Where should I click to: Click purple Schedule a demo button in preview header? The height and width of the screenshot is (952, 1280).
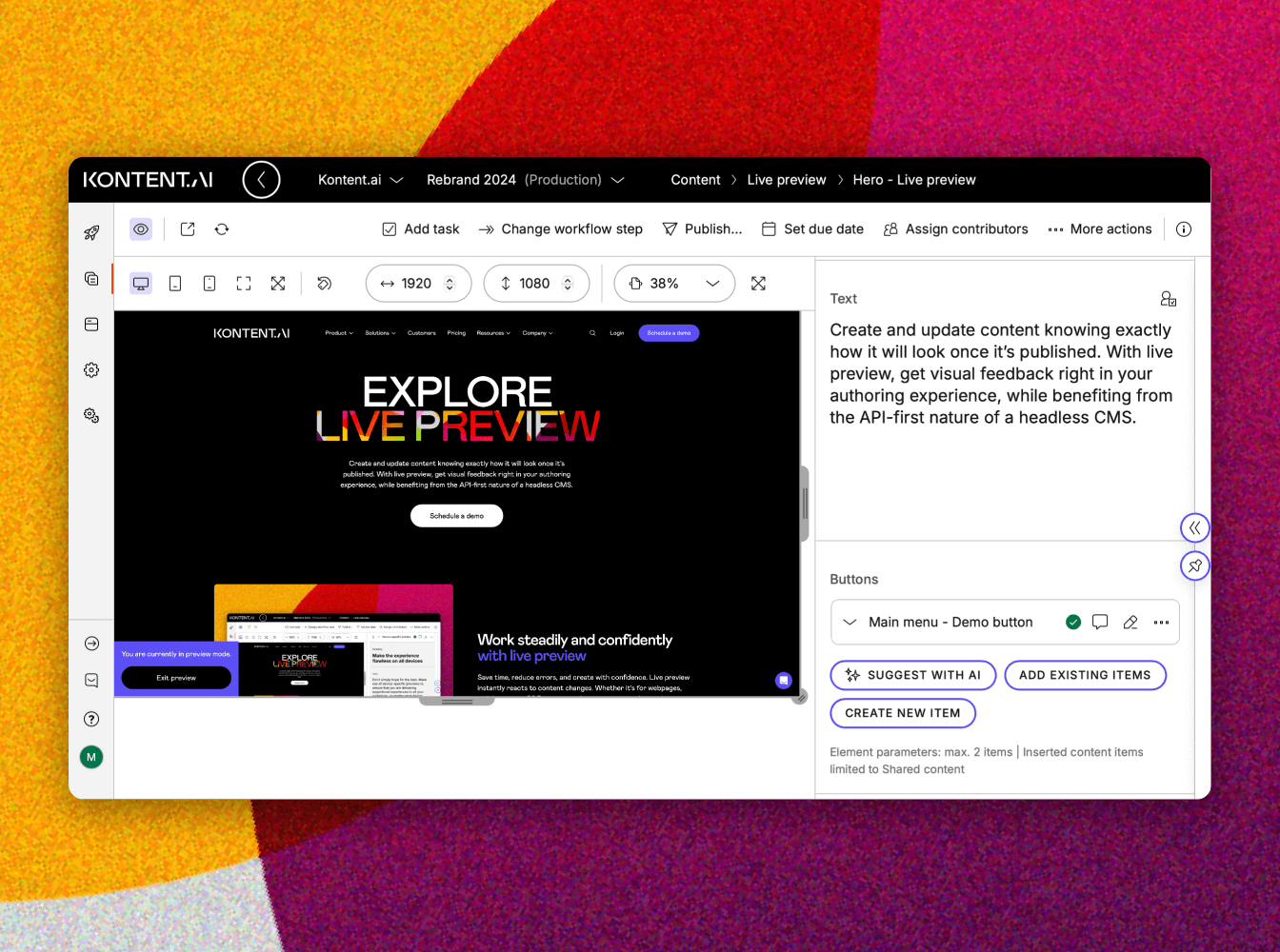point(670,333)
